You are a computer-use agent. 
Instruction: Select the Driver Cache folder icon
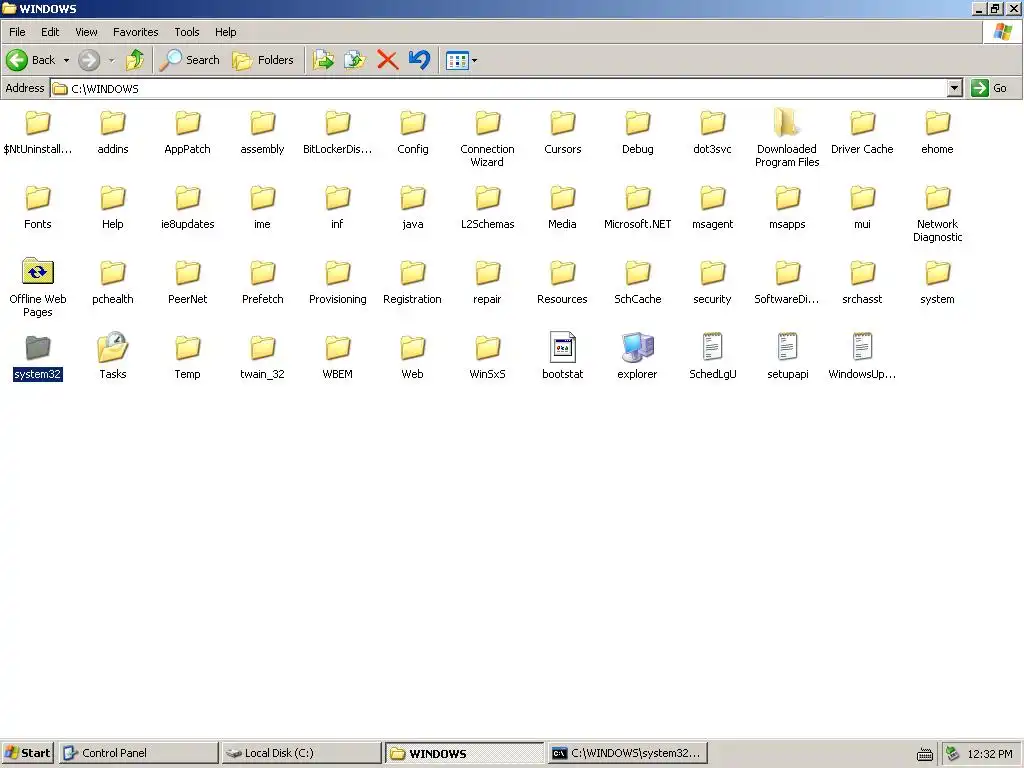862,122
